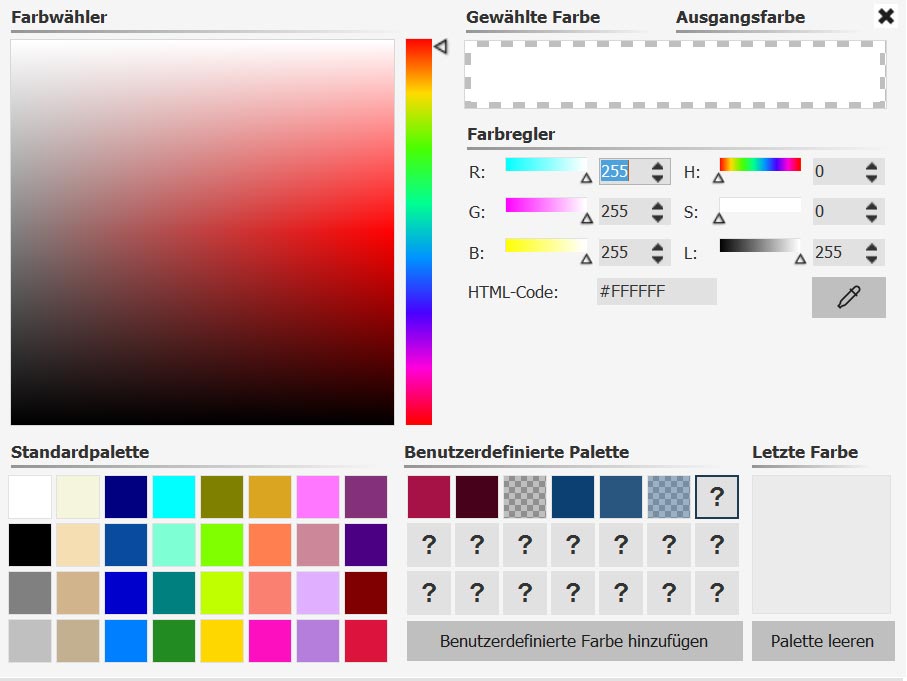
Task: Increase the B value stepper
Action: pyautogui.click(x=657, y=246)
